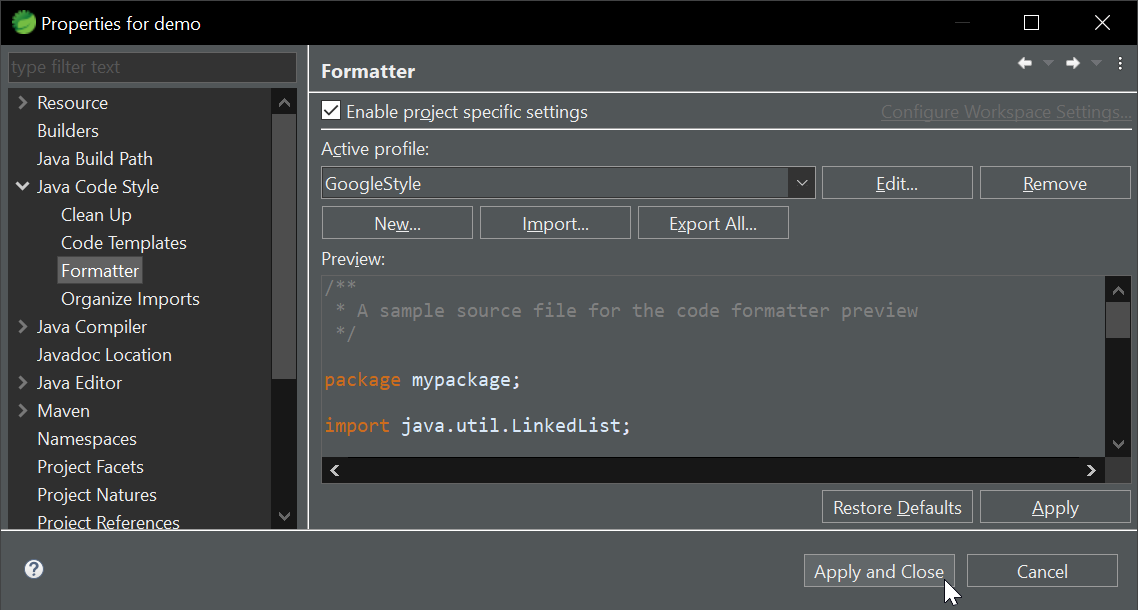Click tree scrollbar up arrow
The height and width of the screenshot is (610, 1138).
(284, 102)
